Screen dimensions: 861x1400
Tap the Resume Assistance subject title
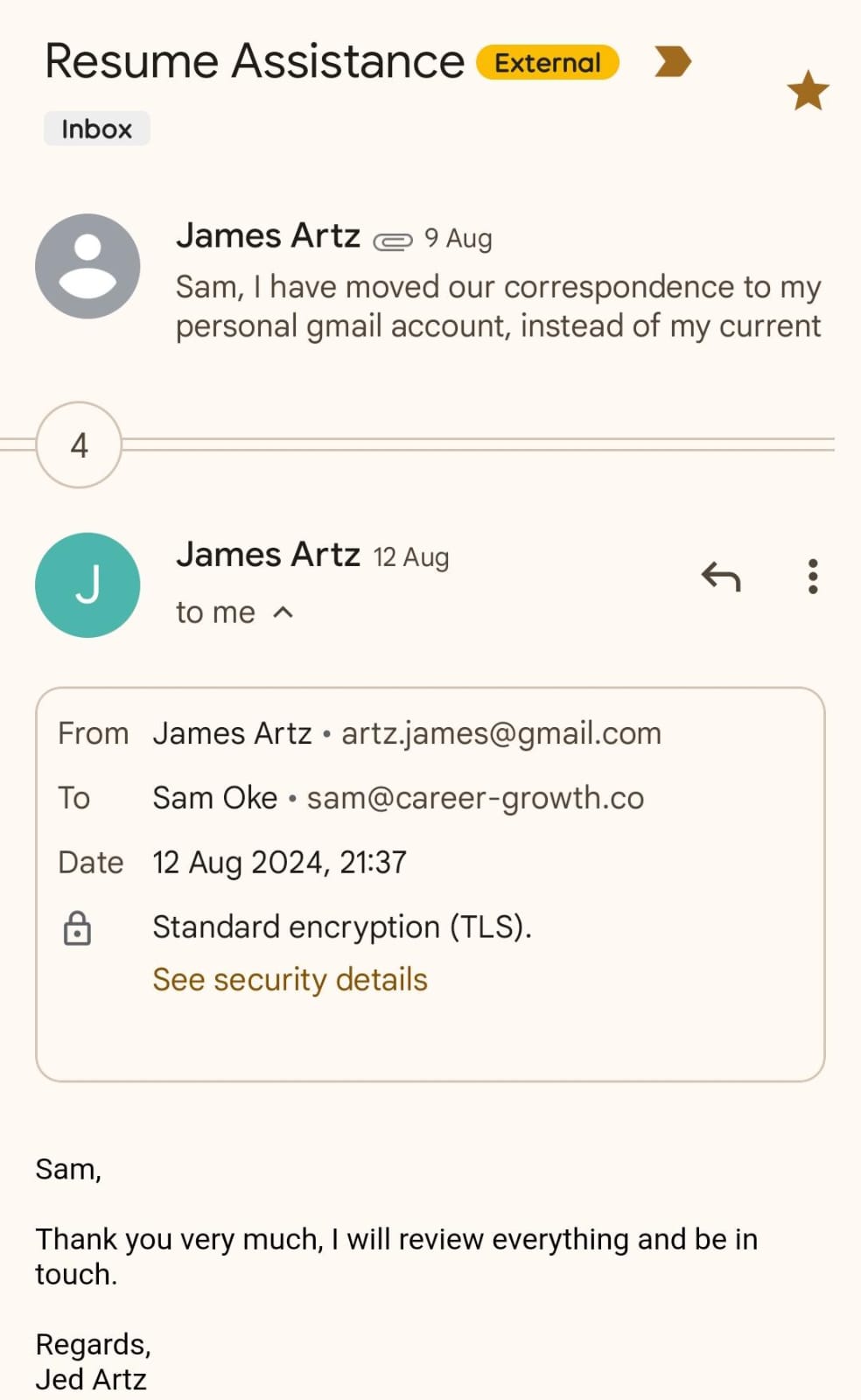pyautogui.click(x=254, y=61)
